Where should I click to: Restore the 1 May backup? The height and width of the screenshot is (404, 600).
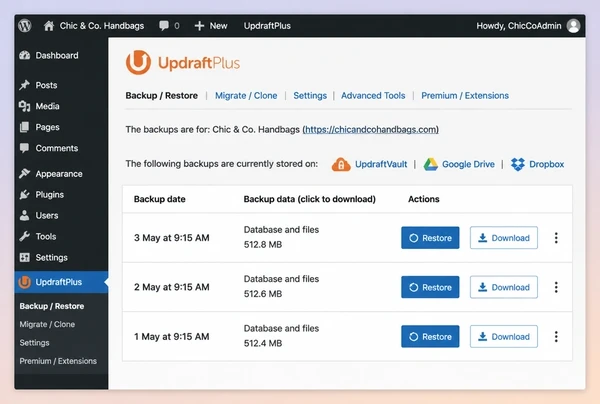[x=430, y=336]
